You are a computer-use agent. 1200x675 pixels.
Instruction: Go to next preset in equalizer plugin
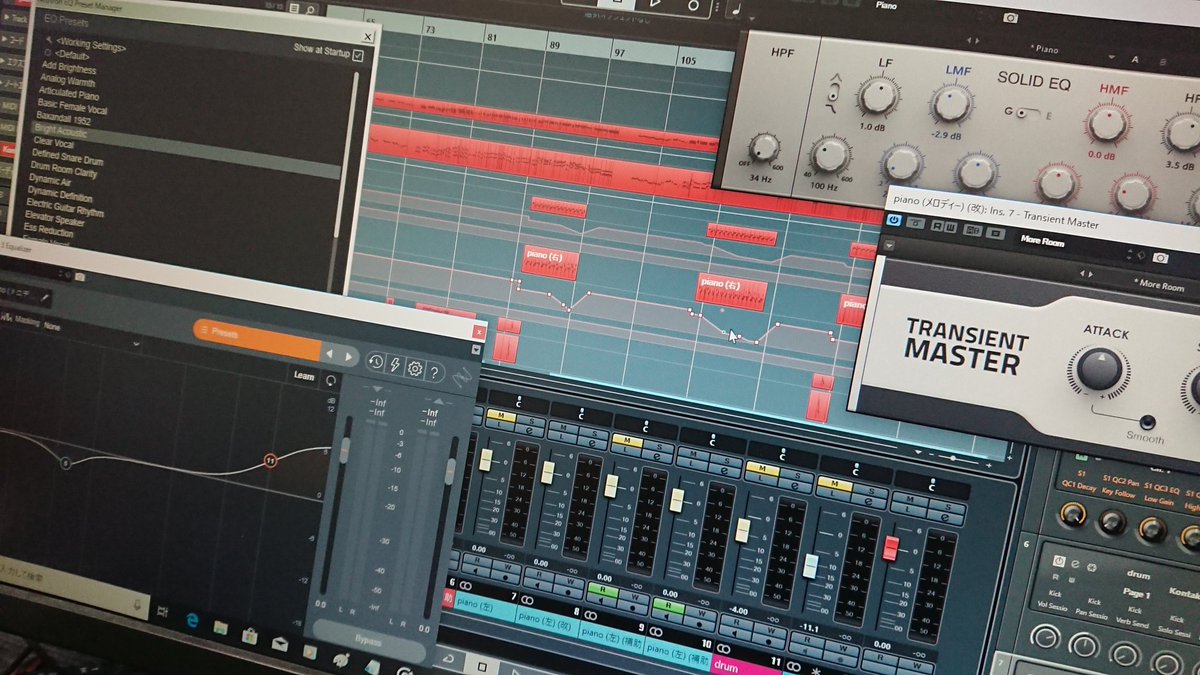tap(348, 356)
